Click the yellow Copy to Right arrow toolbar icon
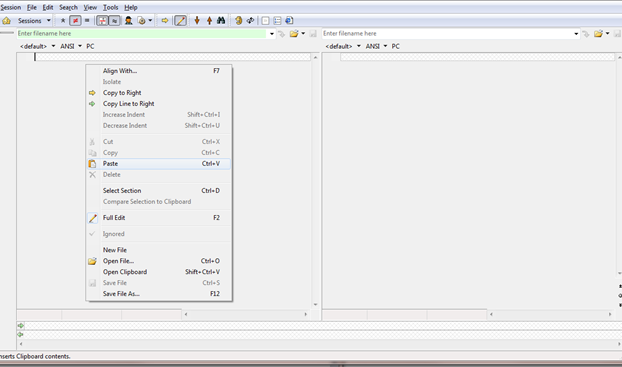This screenshot has height=367, width=622. [165, 21]
